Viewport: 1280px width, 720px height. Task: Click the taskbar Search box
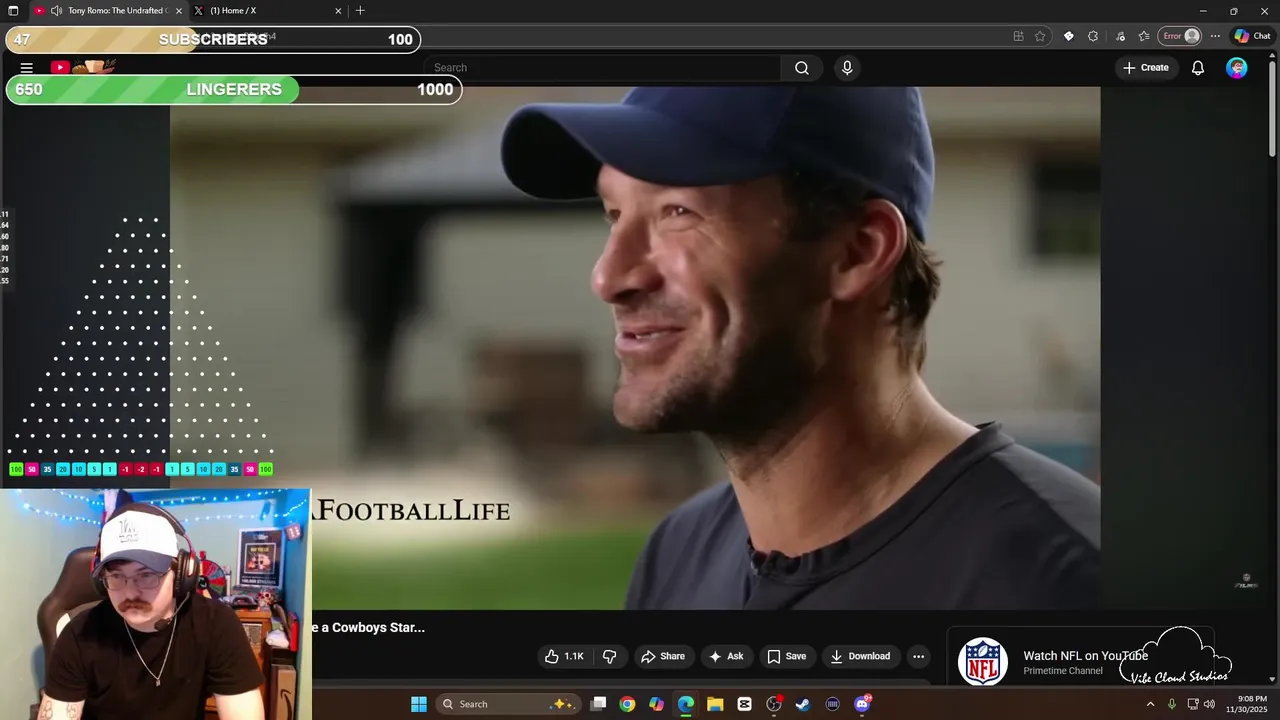click(507, 704)
